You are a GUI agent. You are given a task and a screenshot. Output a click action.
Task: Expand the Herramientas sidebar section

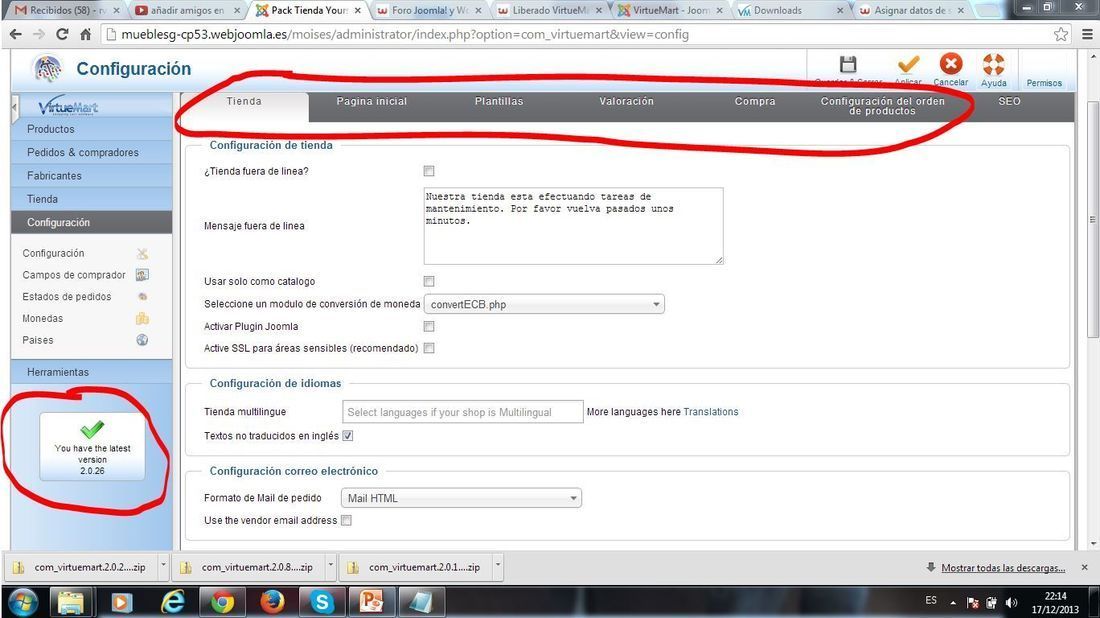(x=91, y=372)
